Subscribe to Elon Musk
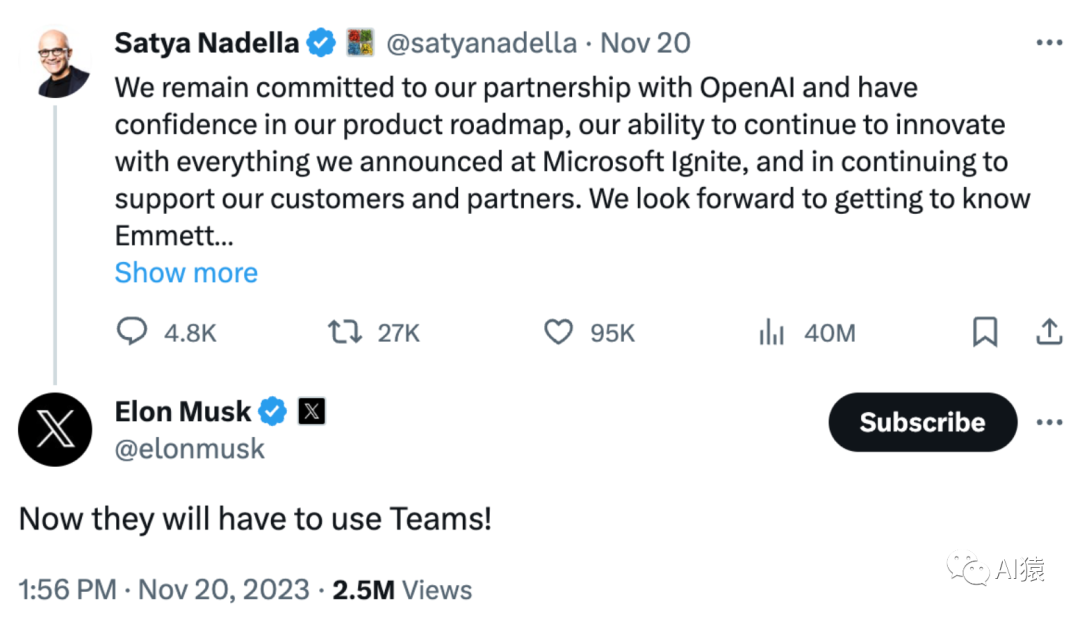This screenshot has width=1080, height=617. click(x=922, y=422)
